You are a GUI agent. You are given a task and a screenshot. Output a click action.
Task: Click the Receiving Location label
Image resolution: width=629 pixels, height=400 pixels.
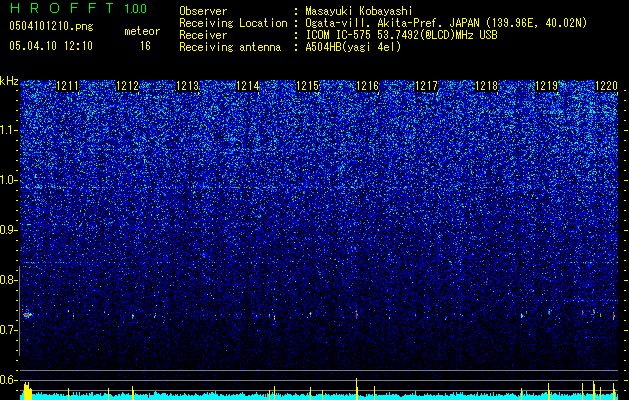click(x=233, y=23)
